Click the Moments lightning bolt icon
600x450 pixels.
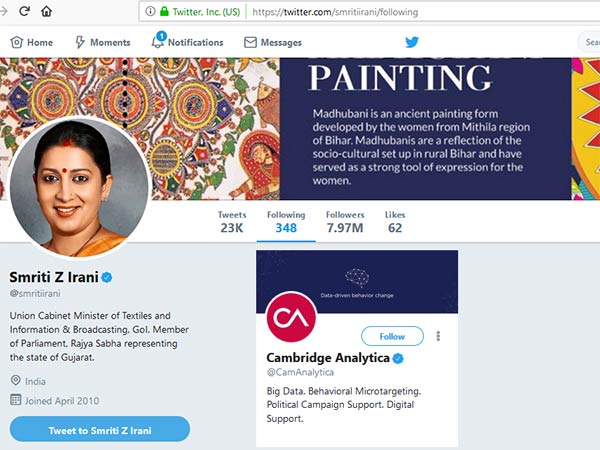pyautogui.click(x=80, y=43)
